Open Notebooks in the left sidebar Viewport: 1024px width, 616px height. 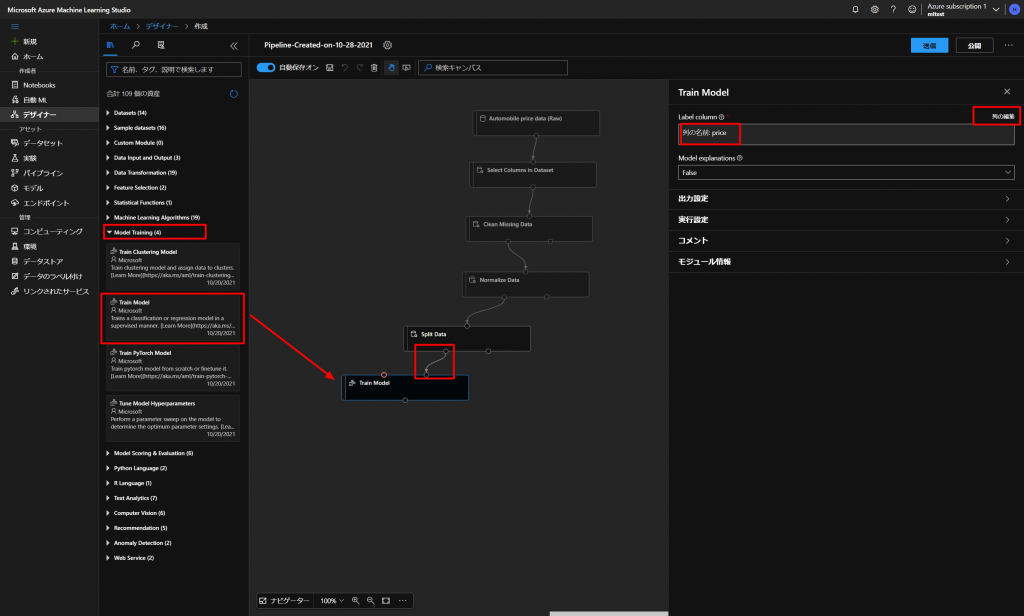pyautogui.click(x=40, y=85)
